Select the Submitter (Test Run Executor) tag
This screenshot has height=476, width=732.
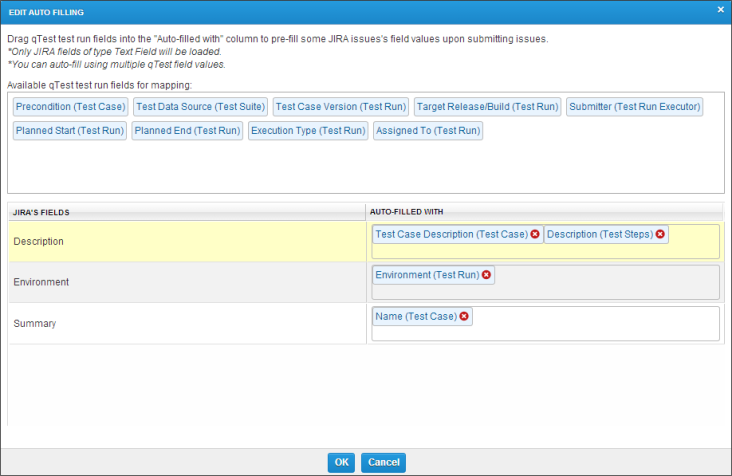click(634, 106)
